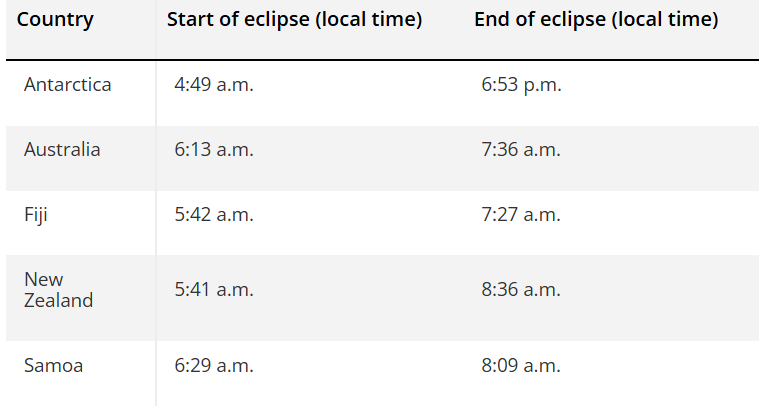Screen dimensions: 771x418
Task: Click the "(local time)" text in Start header
Action: [x=368, y=21]
